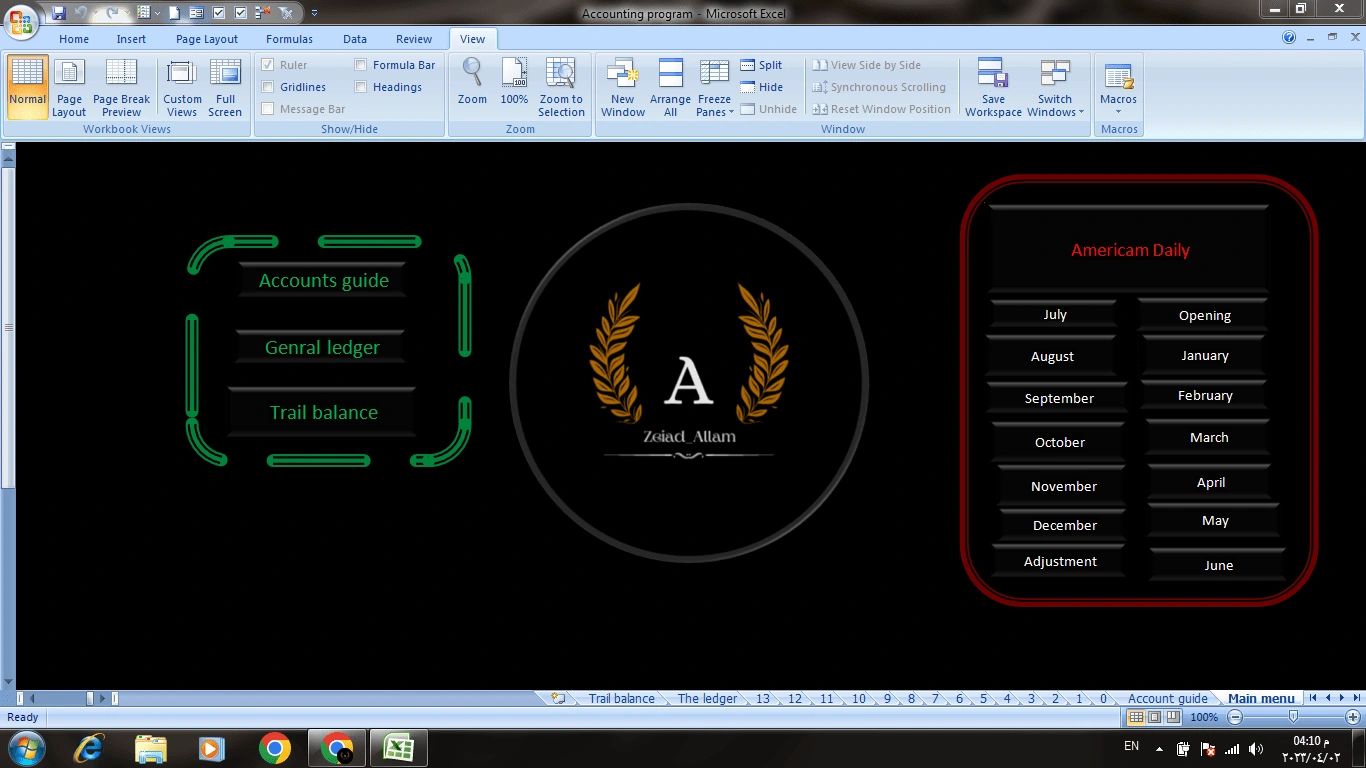
Task: Click next sheet tab scroll arrow
Action: [1341, 698]
